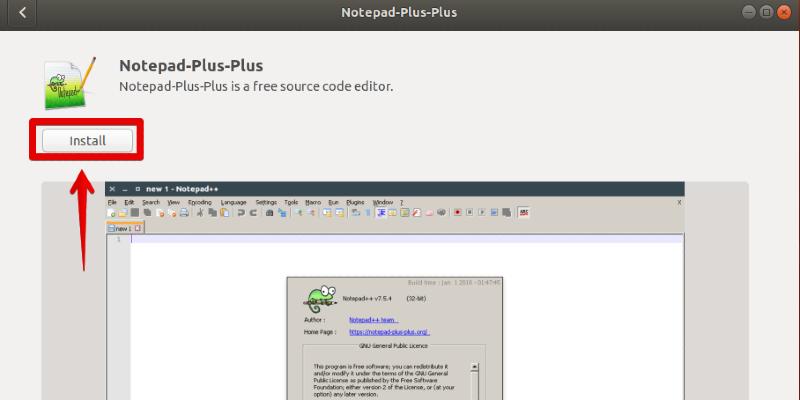Click the red Record Macro toolbar icon

coord(457,213)
